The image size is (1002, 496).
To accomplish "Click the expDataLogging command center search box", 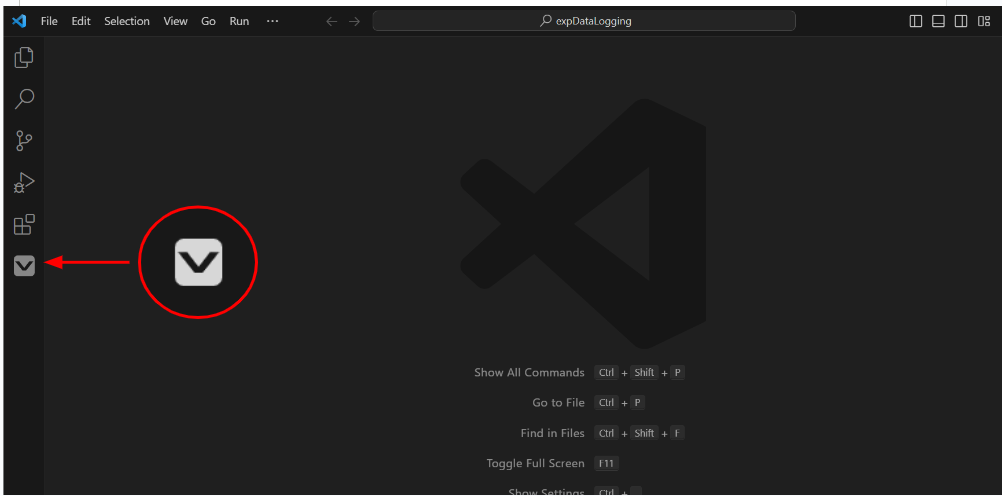I will (584, 21).
